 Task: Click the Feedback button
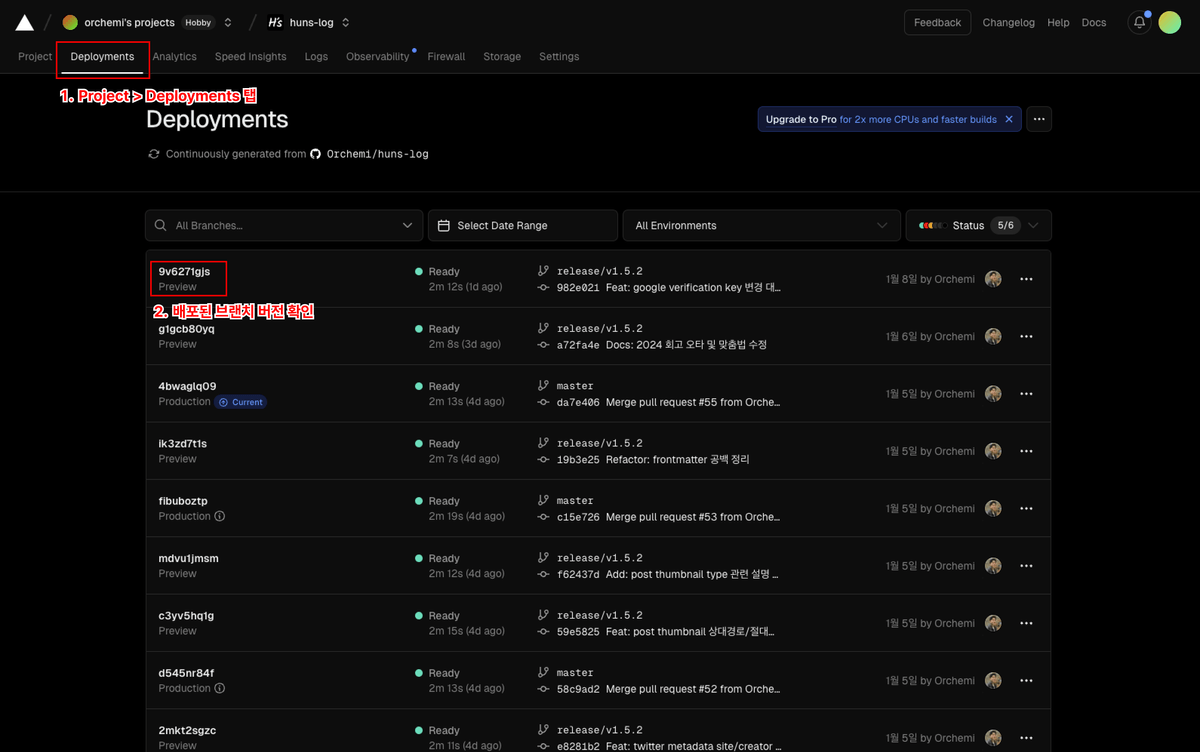(937, 21)
